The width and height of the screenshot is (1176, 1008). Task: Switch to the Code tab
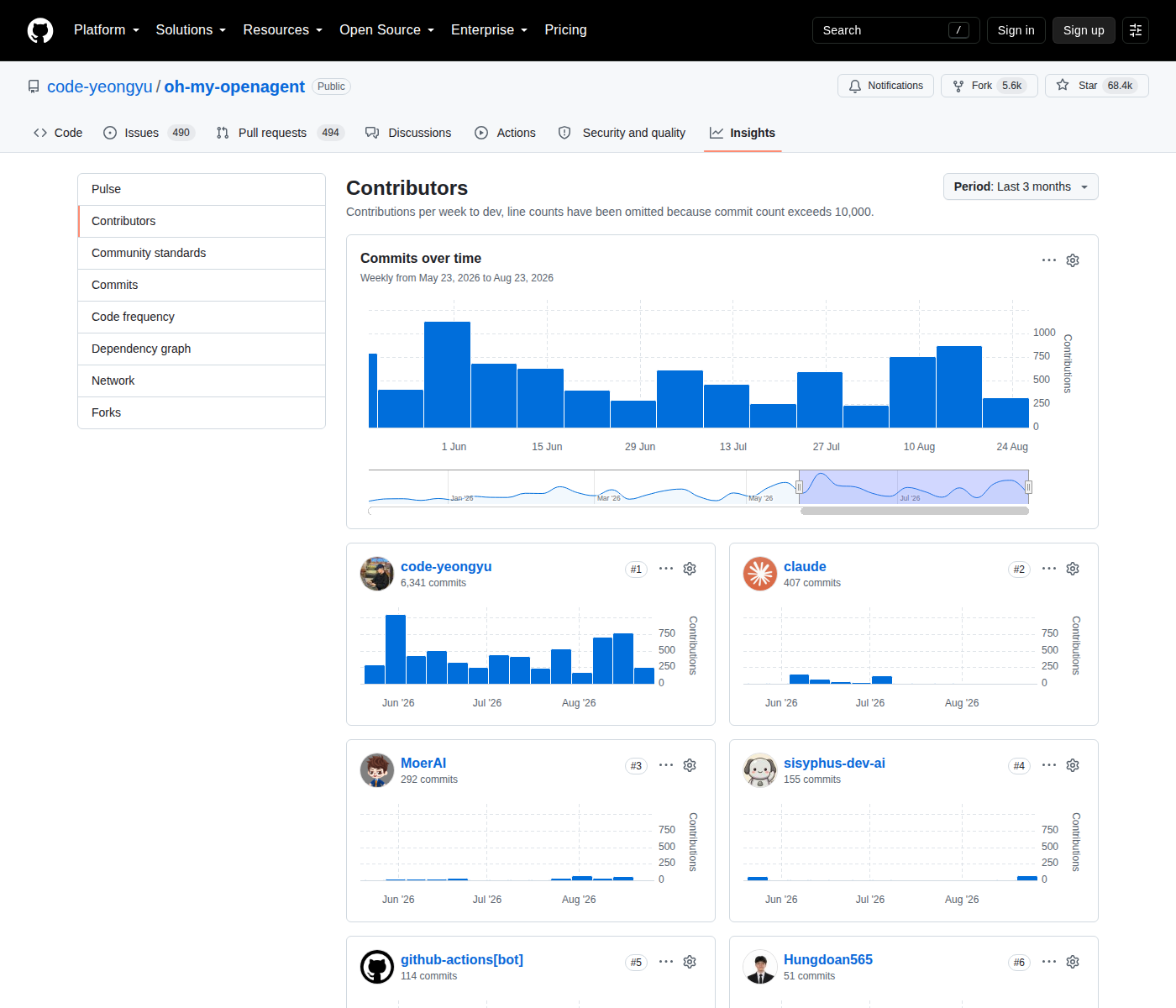tap(58, 133)
